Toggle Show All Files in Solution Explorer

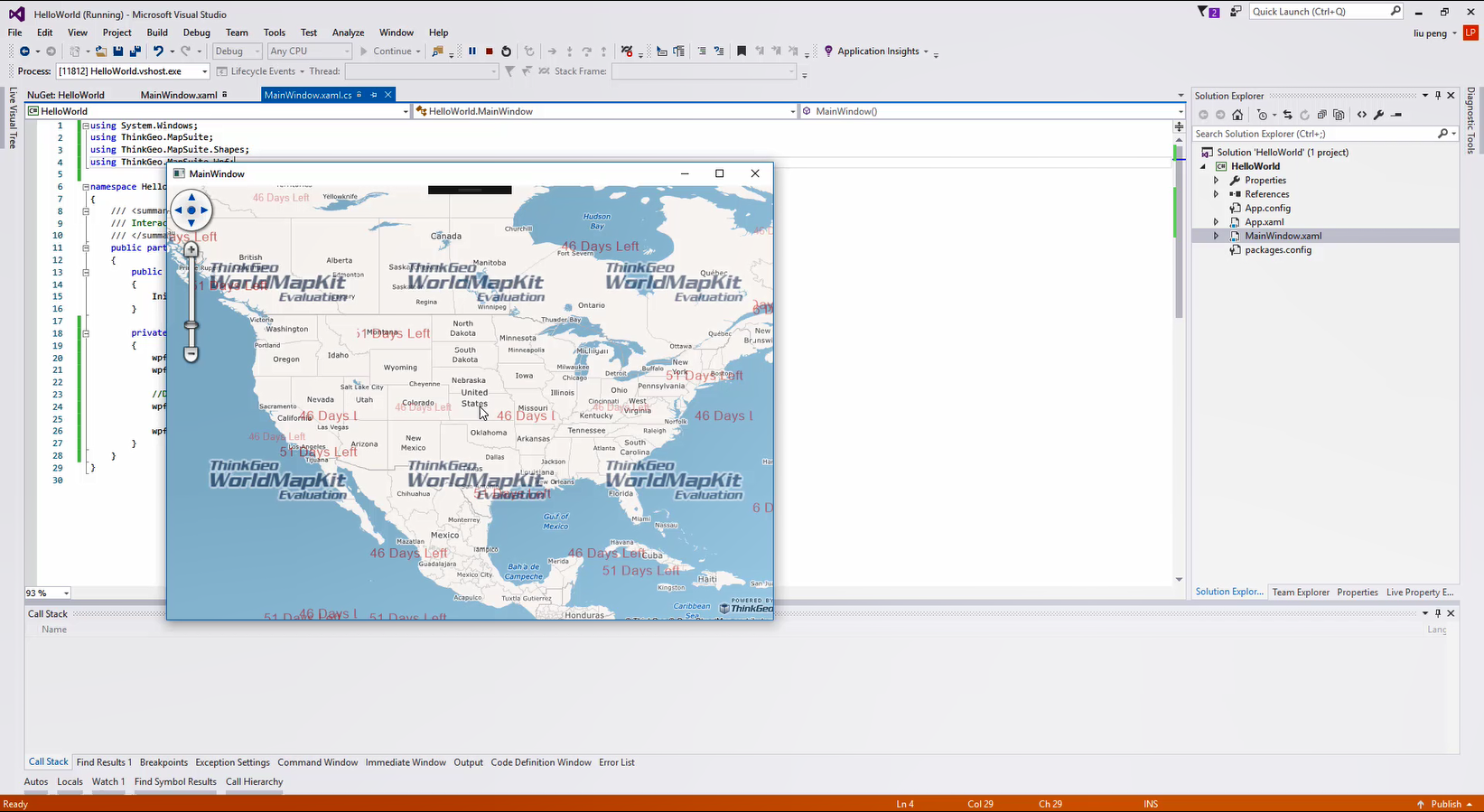(x=1339, y=115)
